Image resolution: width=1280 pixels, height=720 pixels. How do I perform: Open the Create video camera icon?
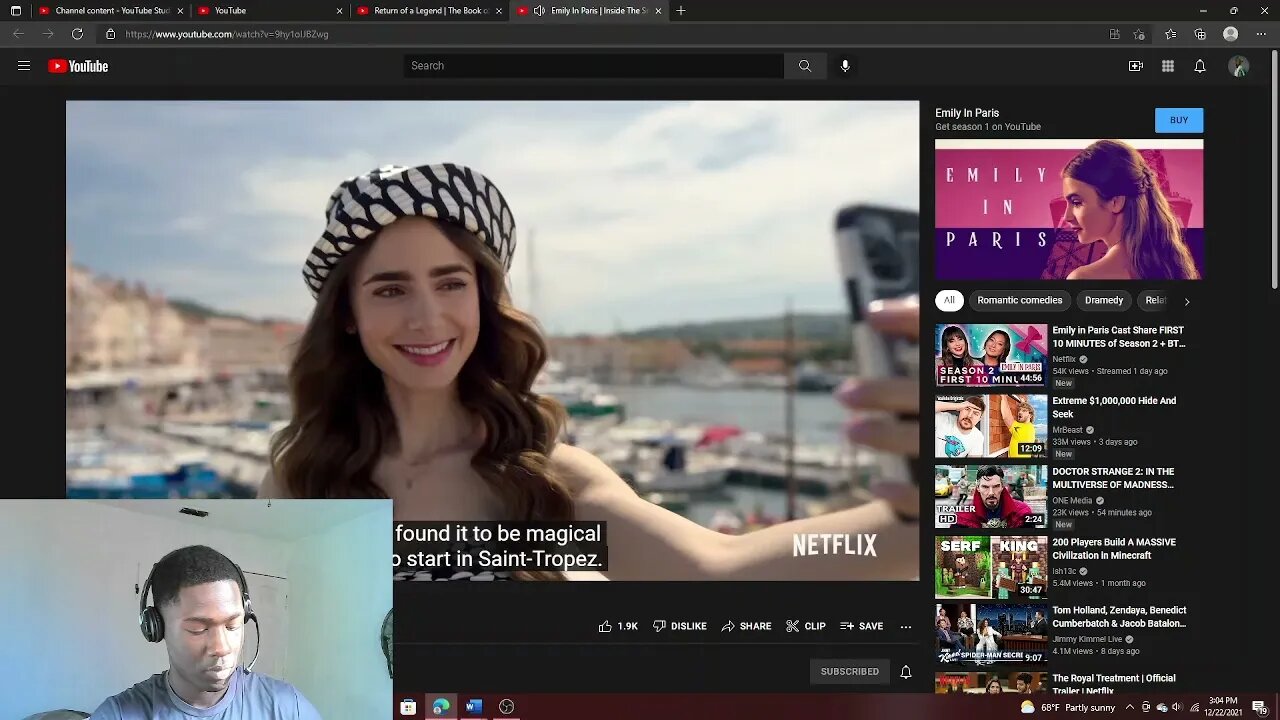click(x=1135, y=66)
